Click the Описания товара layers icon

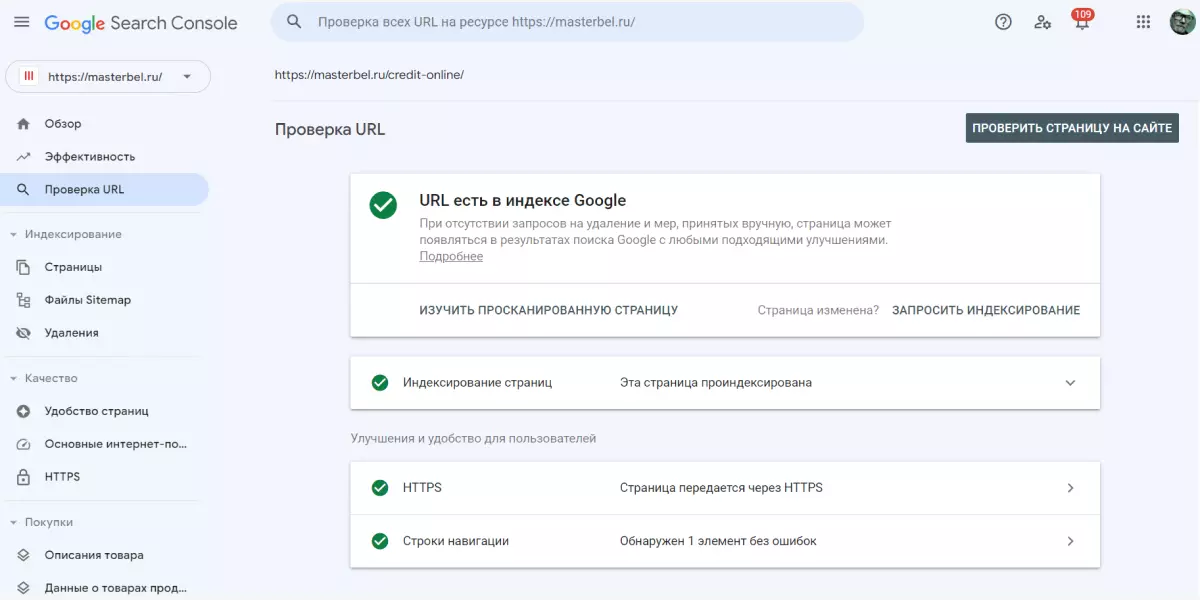[x=23, y=555]
